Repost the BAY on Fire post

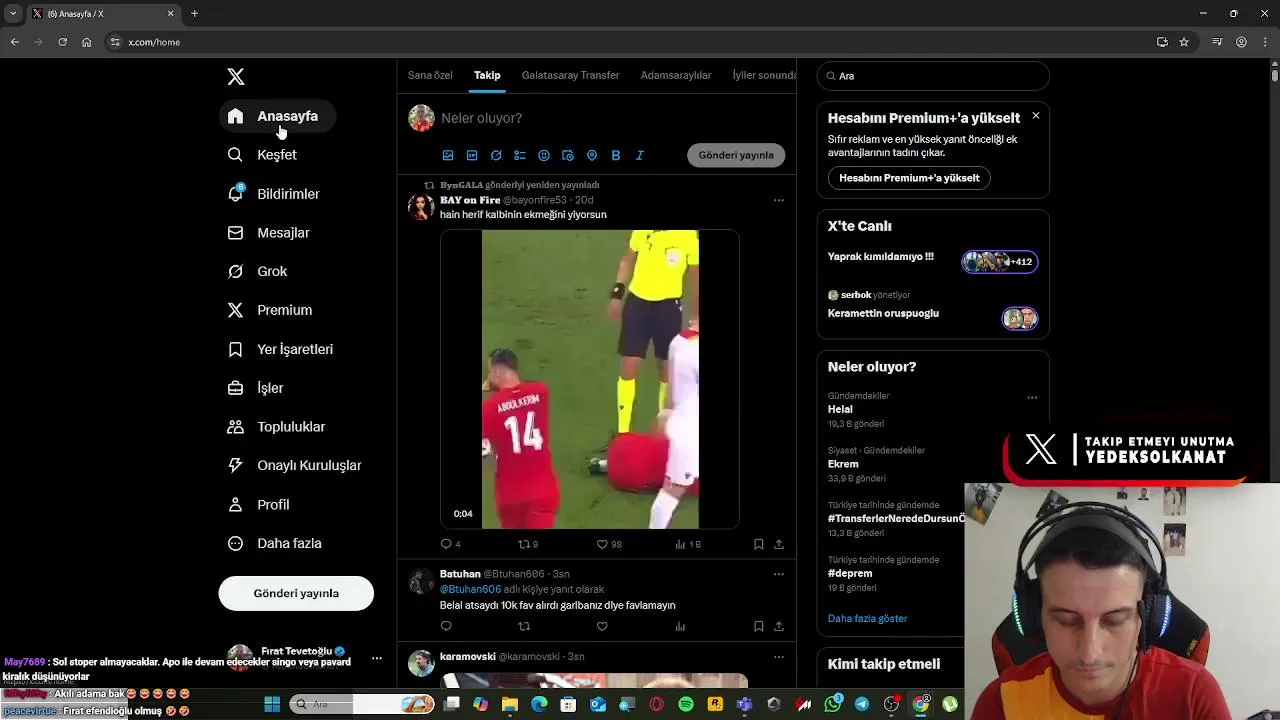pos(527,544)
